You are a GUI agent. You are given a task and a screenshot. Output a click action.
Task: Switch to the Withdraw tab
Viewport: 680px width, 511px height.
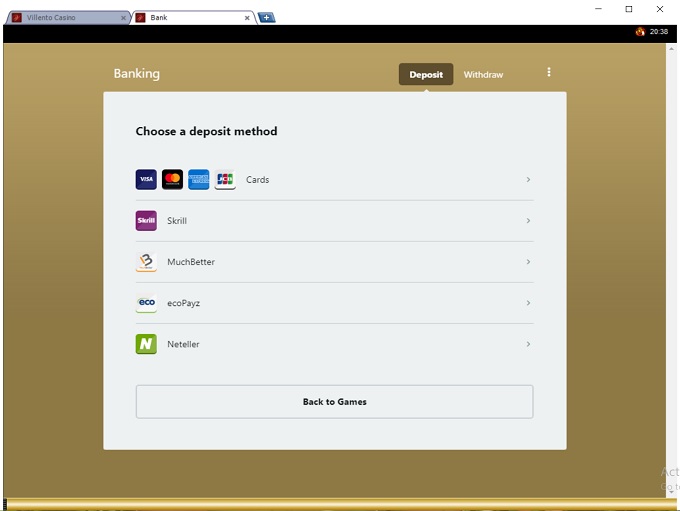[x=483, y=75]
